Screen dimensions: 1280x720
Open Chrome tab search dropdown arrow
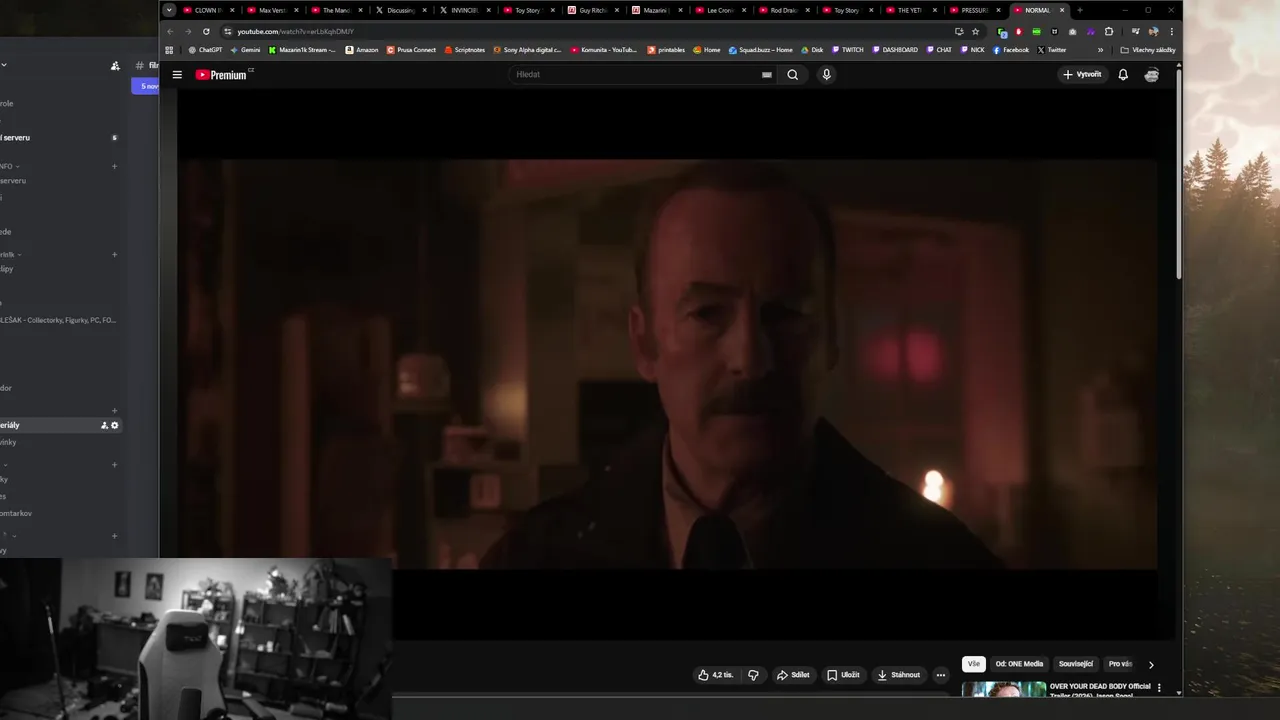(x=169, y=10)
